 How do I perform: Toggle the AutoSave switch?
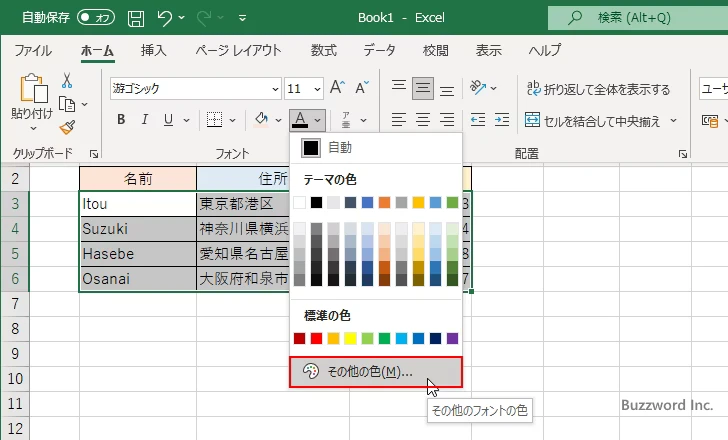coord(95,18)
